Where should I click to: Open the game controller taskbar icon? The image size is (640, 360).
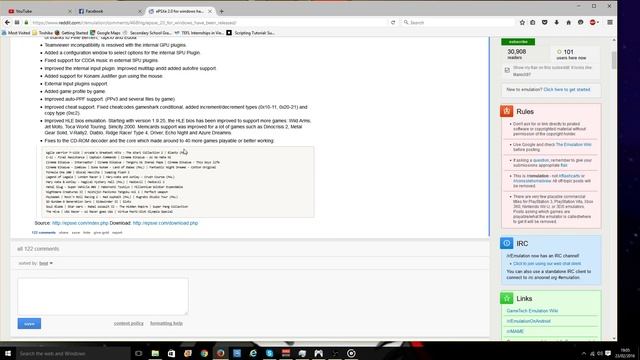click(319, 353)
